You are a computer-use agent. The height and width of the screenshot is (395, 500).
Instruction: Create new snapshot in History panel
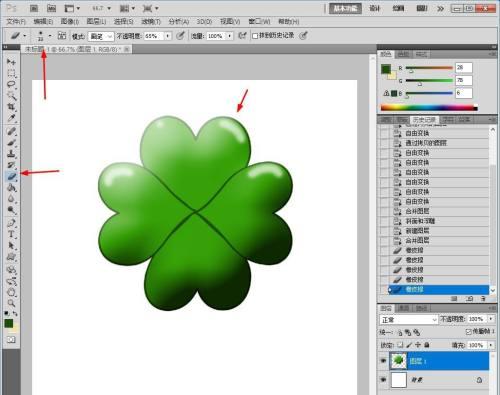pos(469,299)
